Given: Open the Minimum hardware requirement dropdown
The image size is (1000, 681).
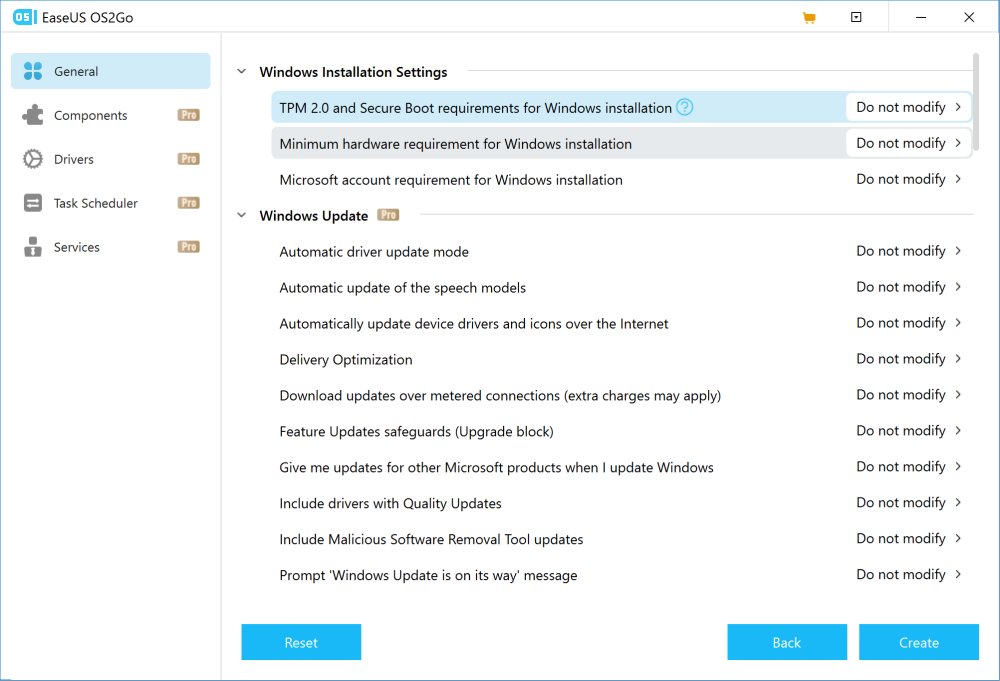Looking at the screenshot, I should click(908, 143).
